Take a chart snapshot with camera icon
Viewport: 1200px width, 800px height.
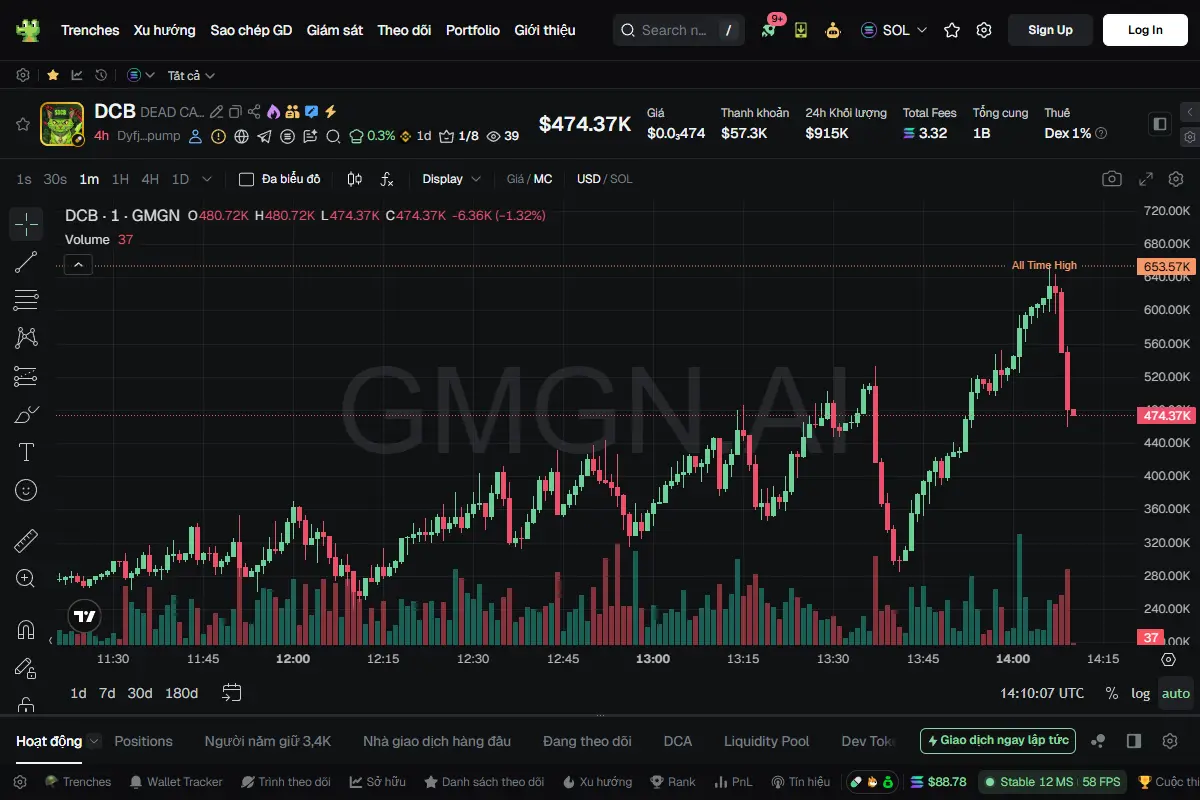(1112, 179)
